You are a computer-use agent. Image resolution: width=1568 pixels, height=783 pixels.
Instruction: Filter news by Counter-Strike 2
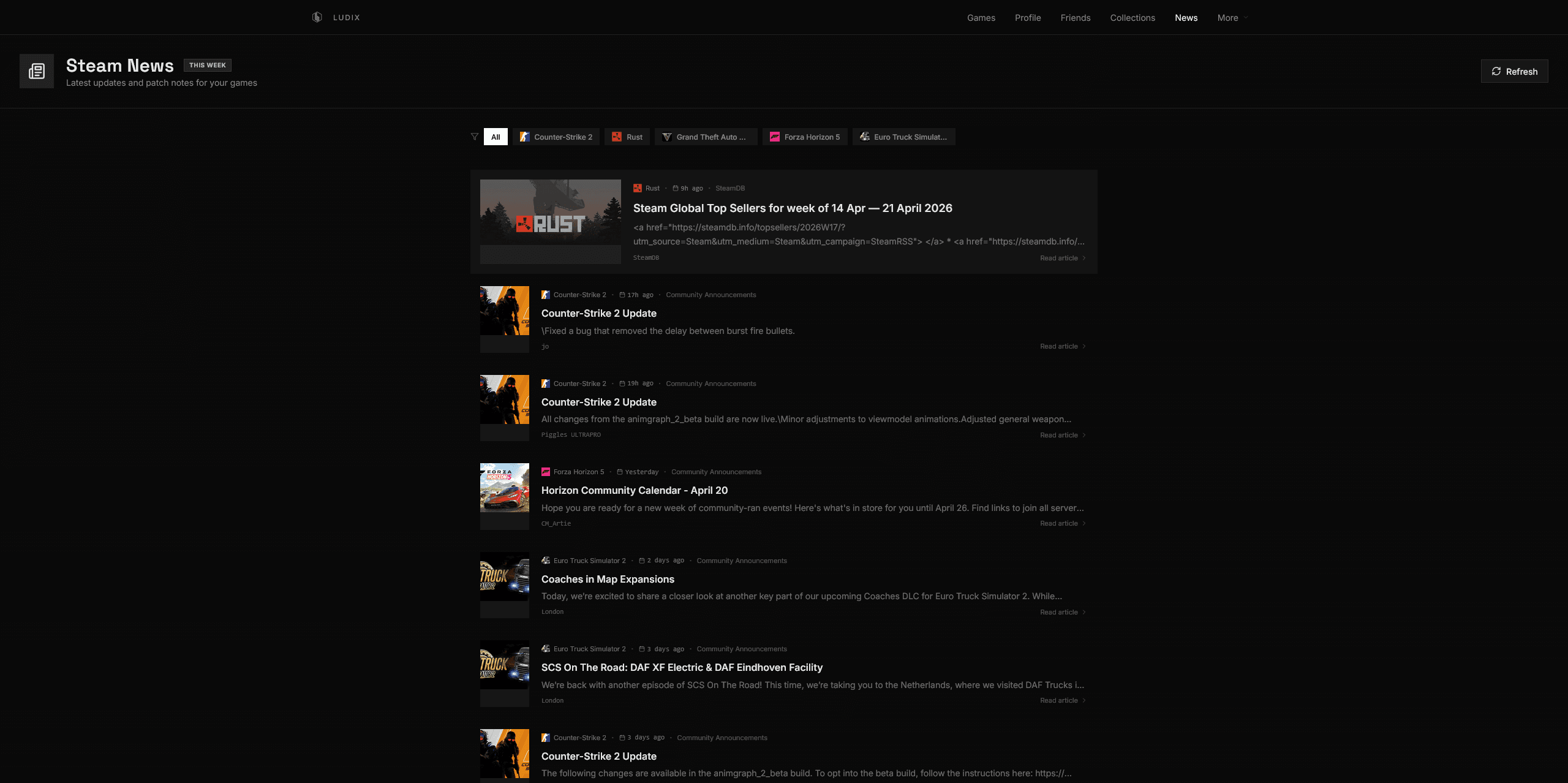556,137
